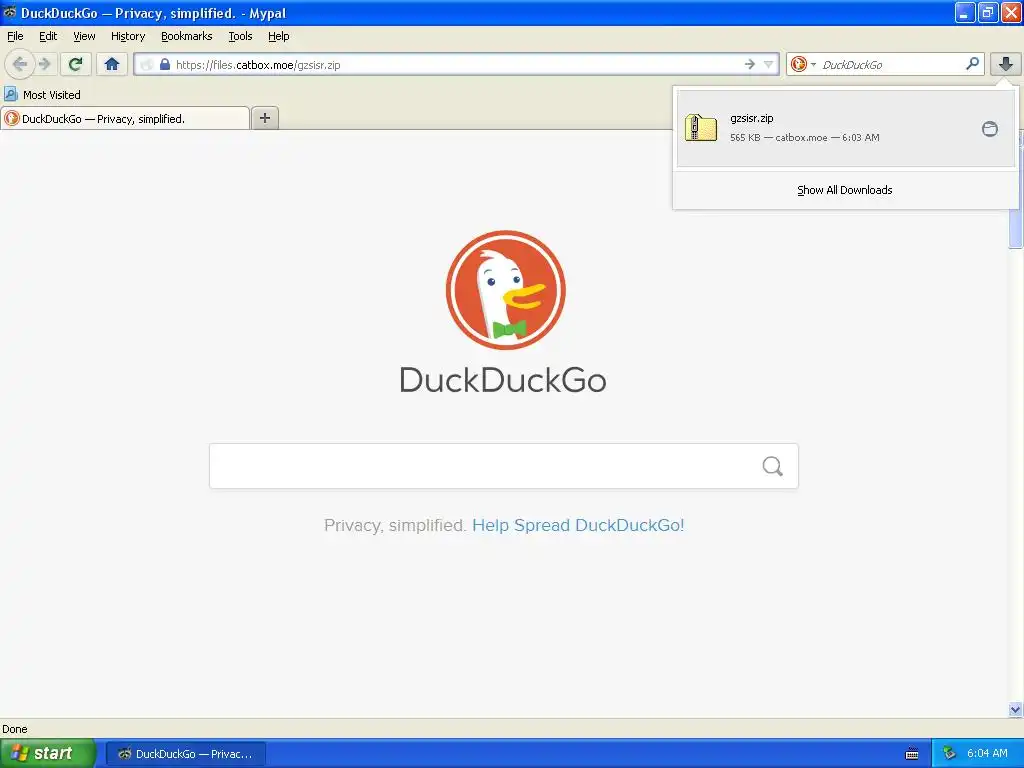Toggle the Downloads toolbar button
This screenshot has height=768, width=1024.
(x=1006, y=64)
